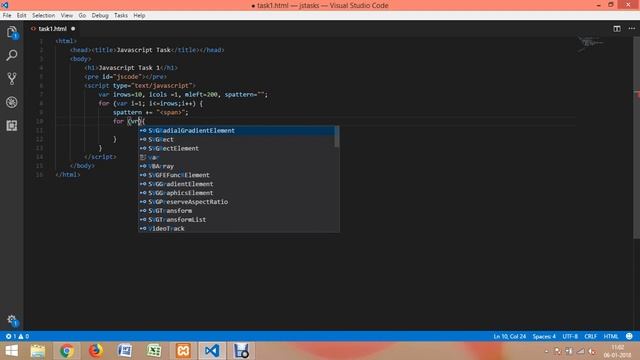Click the system tray clock

tap(618, 351)
